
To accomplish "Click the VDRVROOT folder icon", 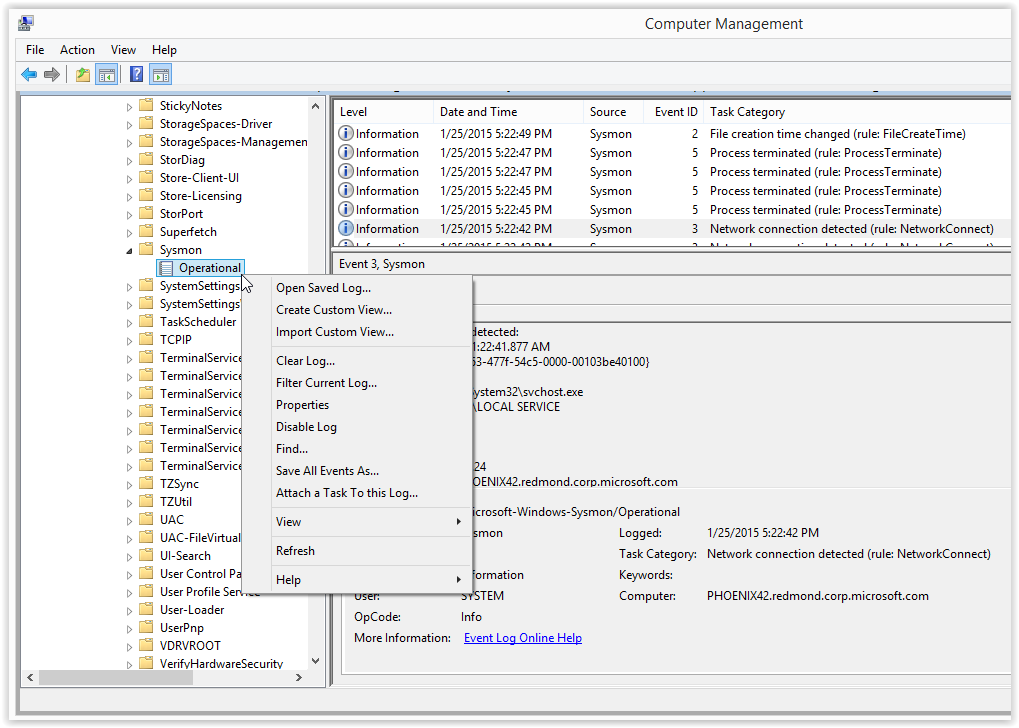I will point(146,645).
